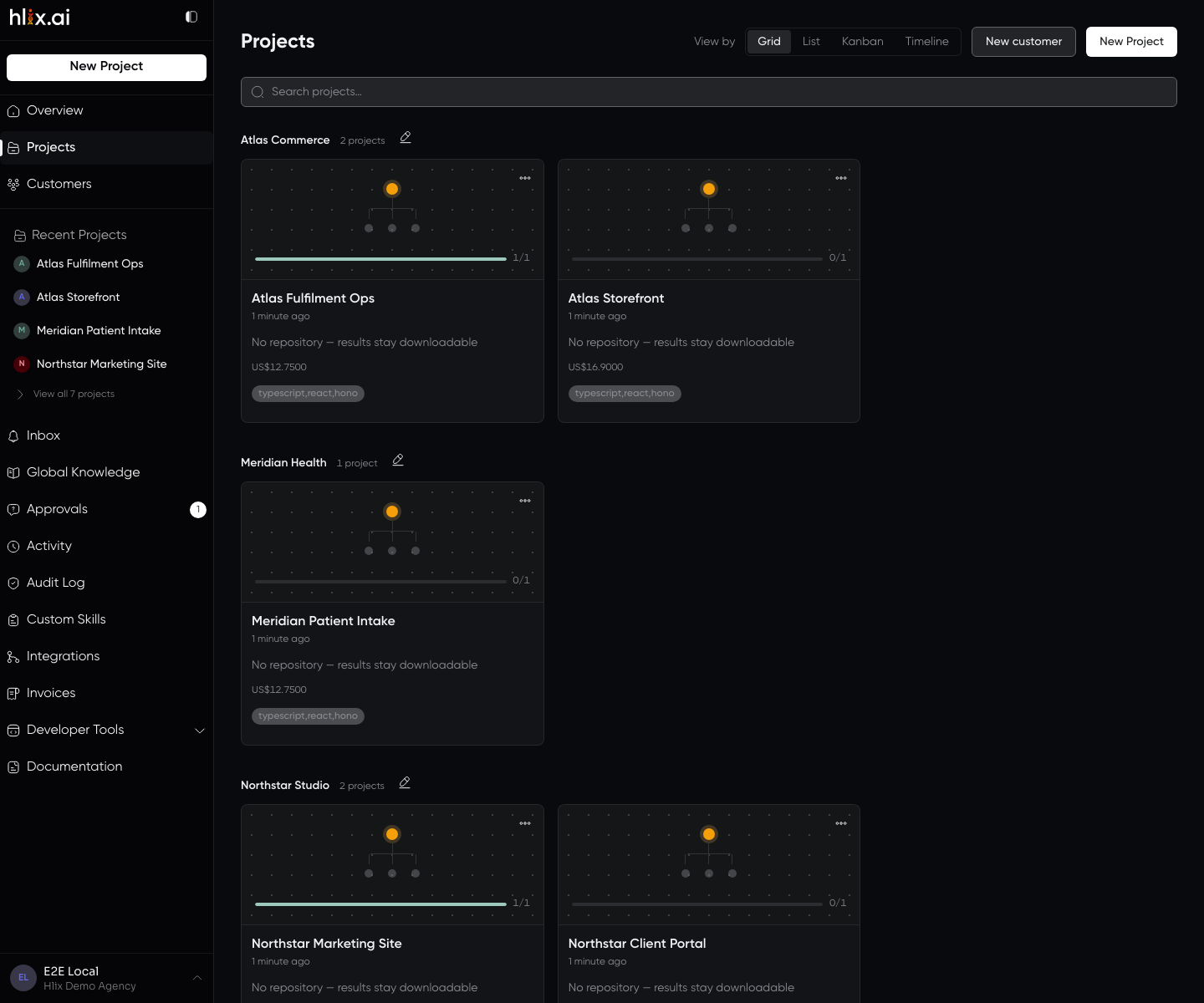Open the Atlas Fulfilment Ops card title
Screen dimensions: 1204x1003
tap(313, 298)
